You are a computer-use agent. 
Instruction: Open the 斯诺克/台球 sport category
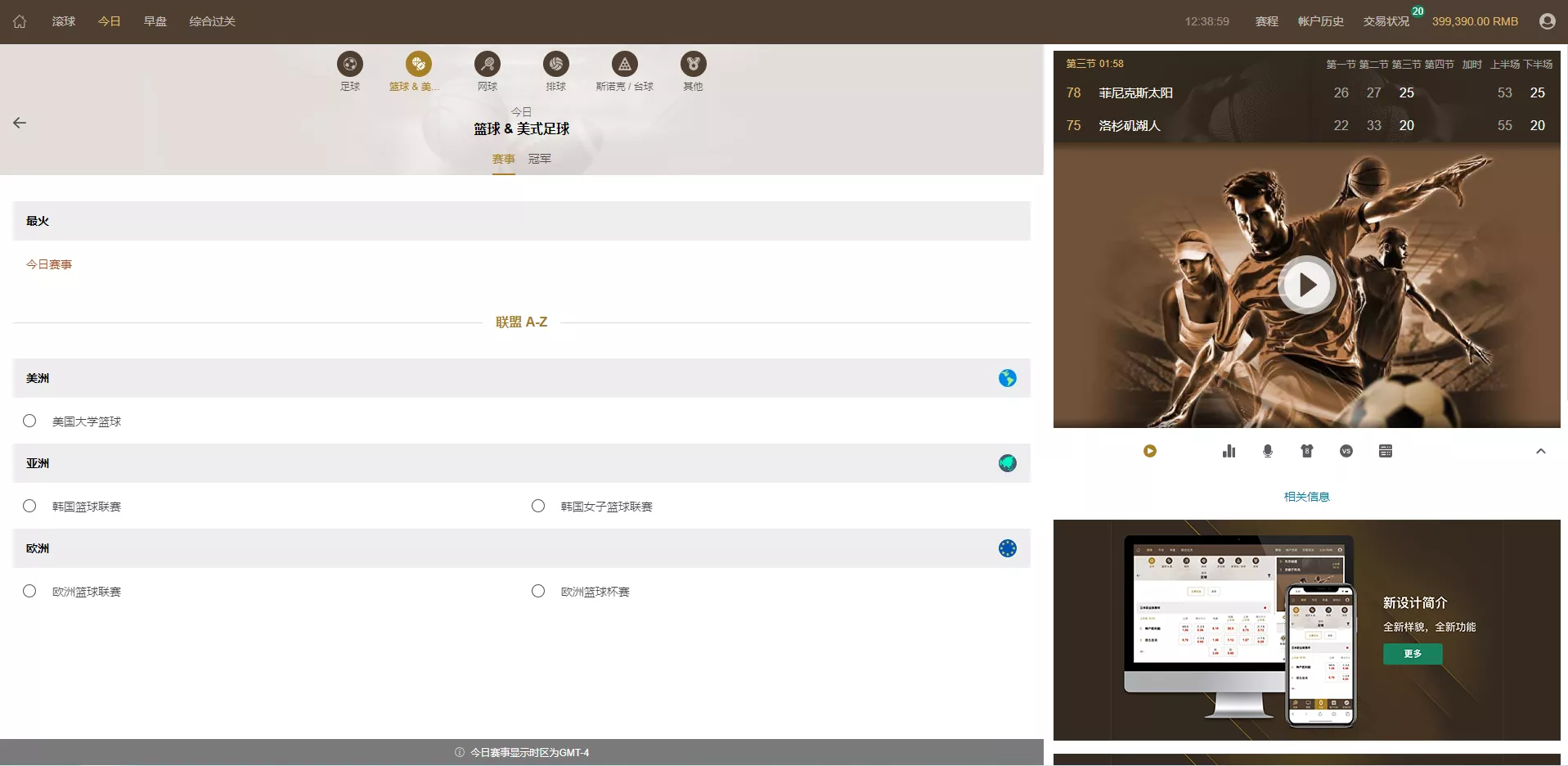pos(624,70)
